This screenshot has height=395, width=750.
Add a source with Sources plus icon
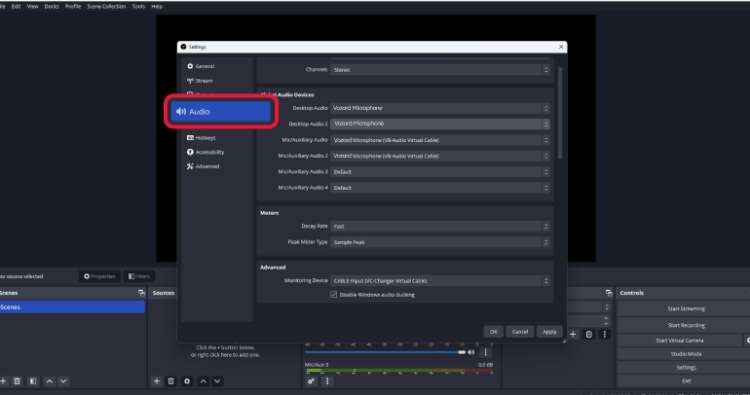tap(156, 381)
